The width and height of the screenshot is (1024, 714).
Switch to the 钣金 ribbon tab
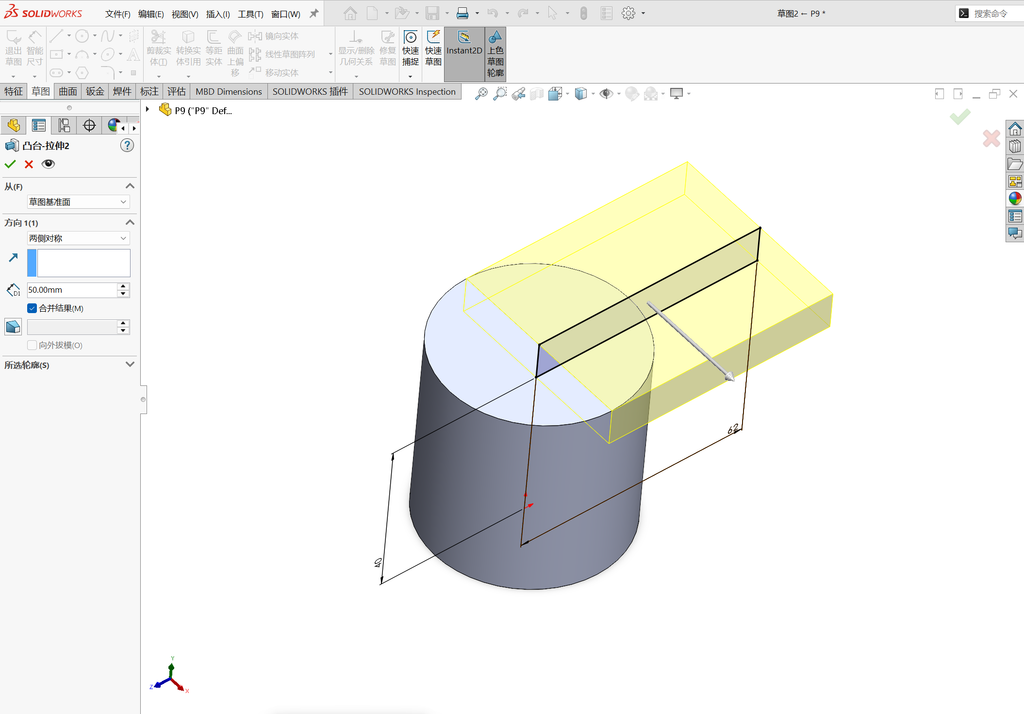click(x=95, y=91)
